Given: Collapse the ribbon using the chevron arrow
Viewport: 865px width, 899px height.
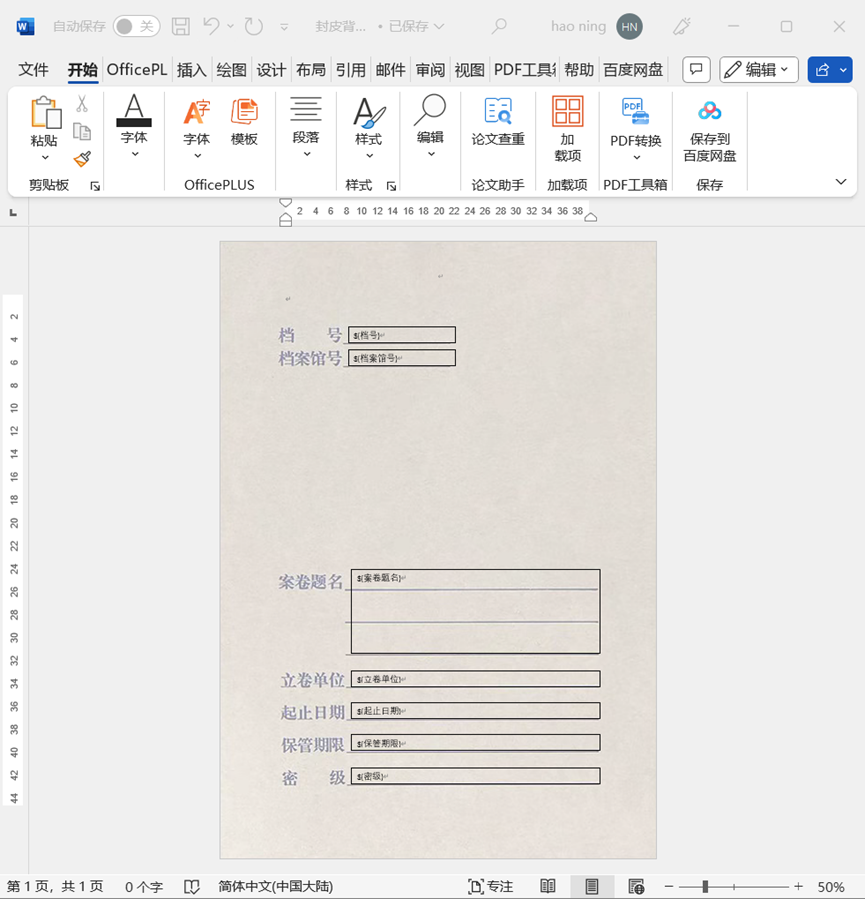Looking at the screenshot, I should tap(841, 181).
